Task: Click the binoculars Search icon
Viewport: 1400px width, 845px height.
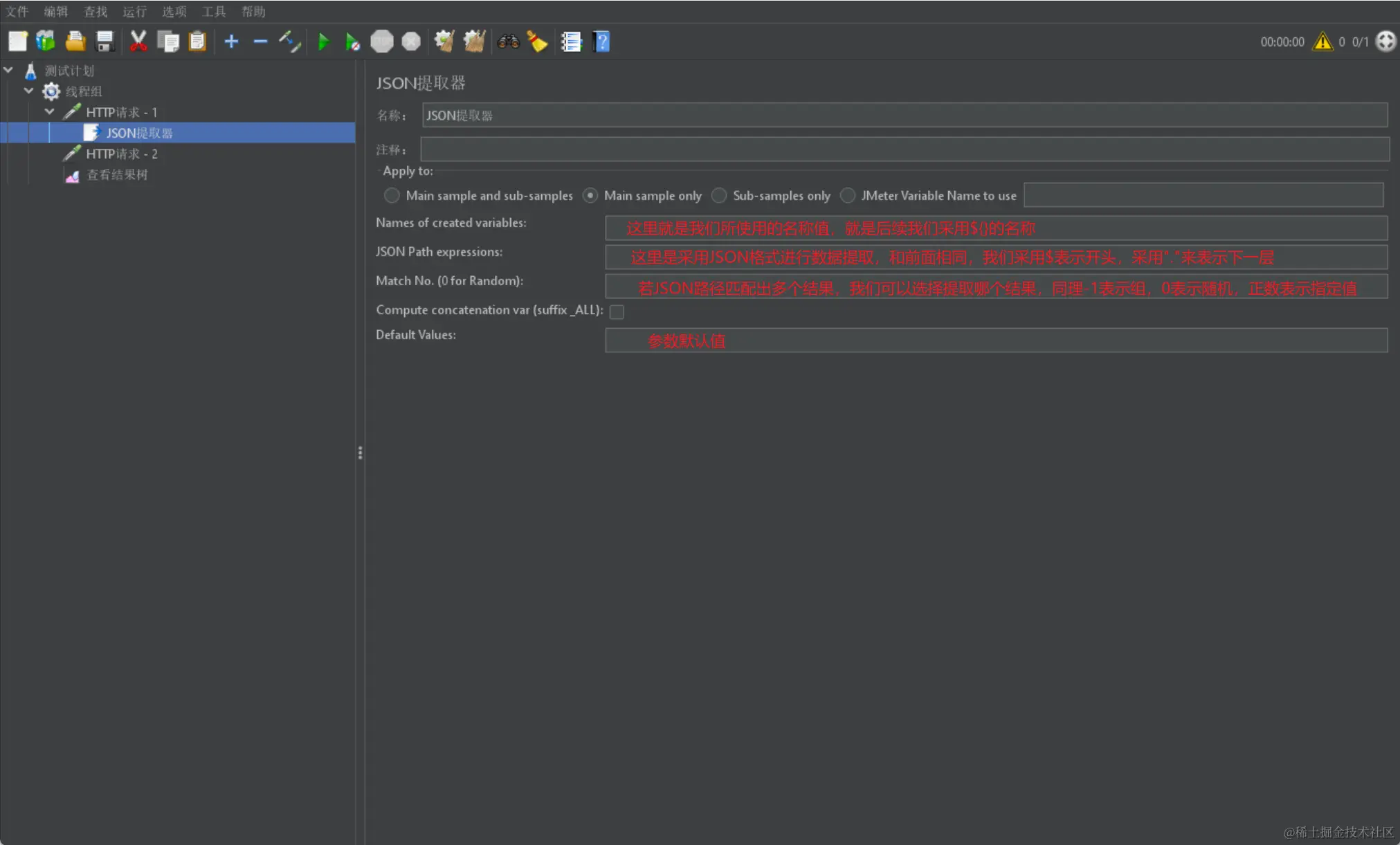Action: [508, 42]
